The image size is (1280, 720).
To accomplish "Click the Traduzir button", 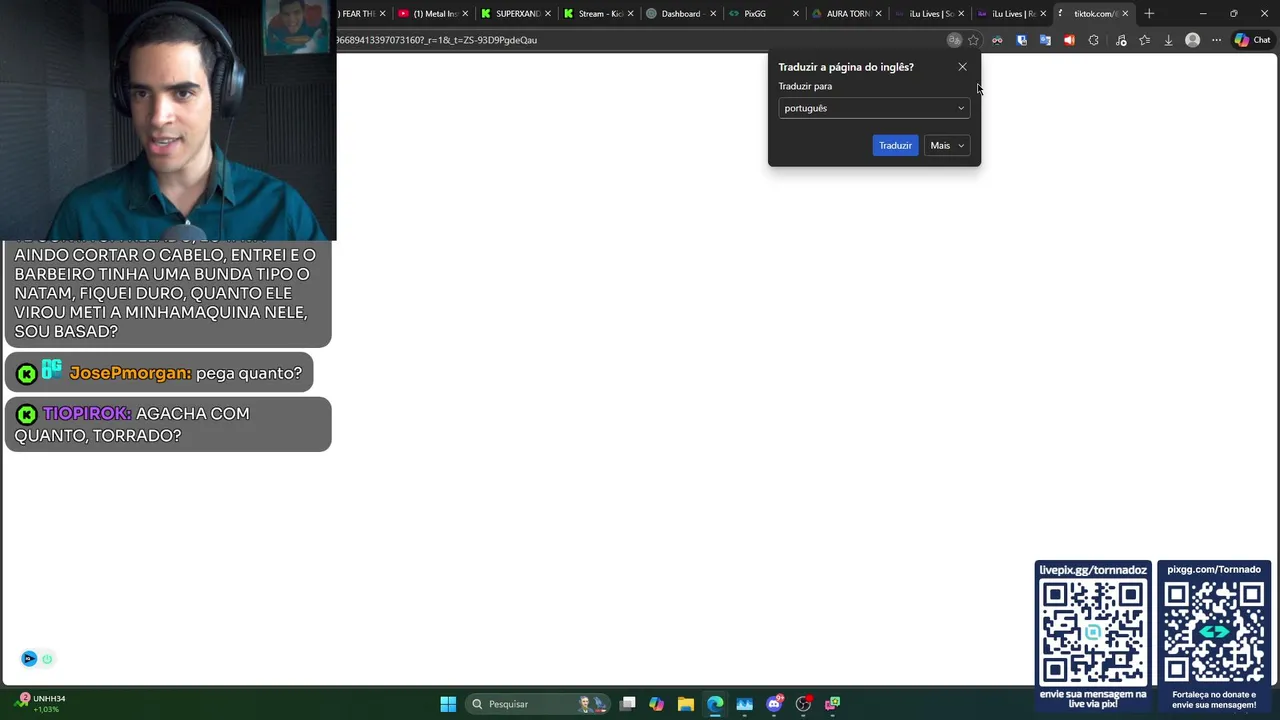I will (895, 146).
